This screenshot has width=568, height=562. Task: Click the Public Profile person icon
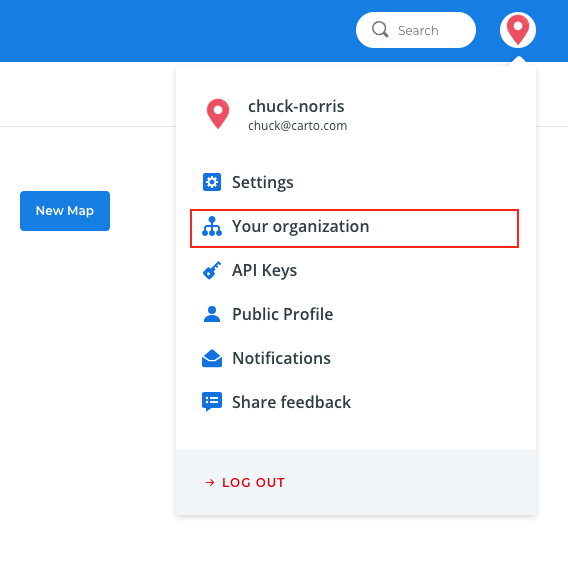tap(212, 314)
